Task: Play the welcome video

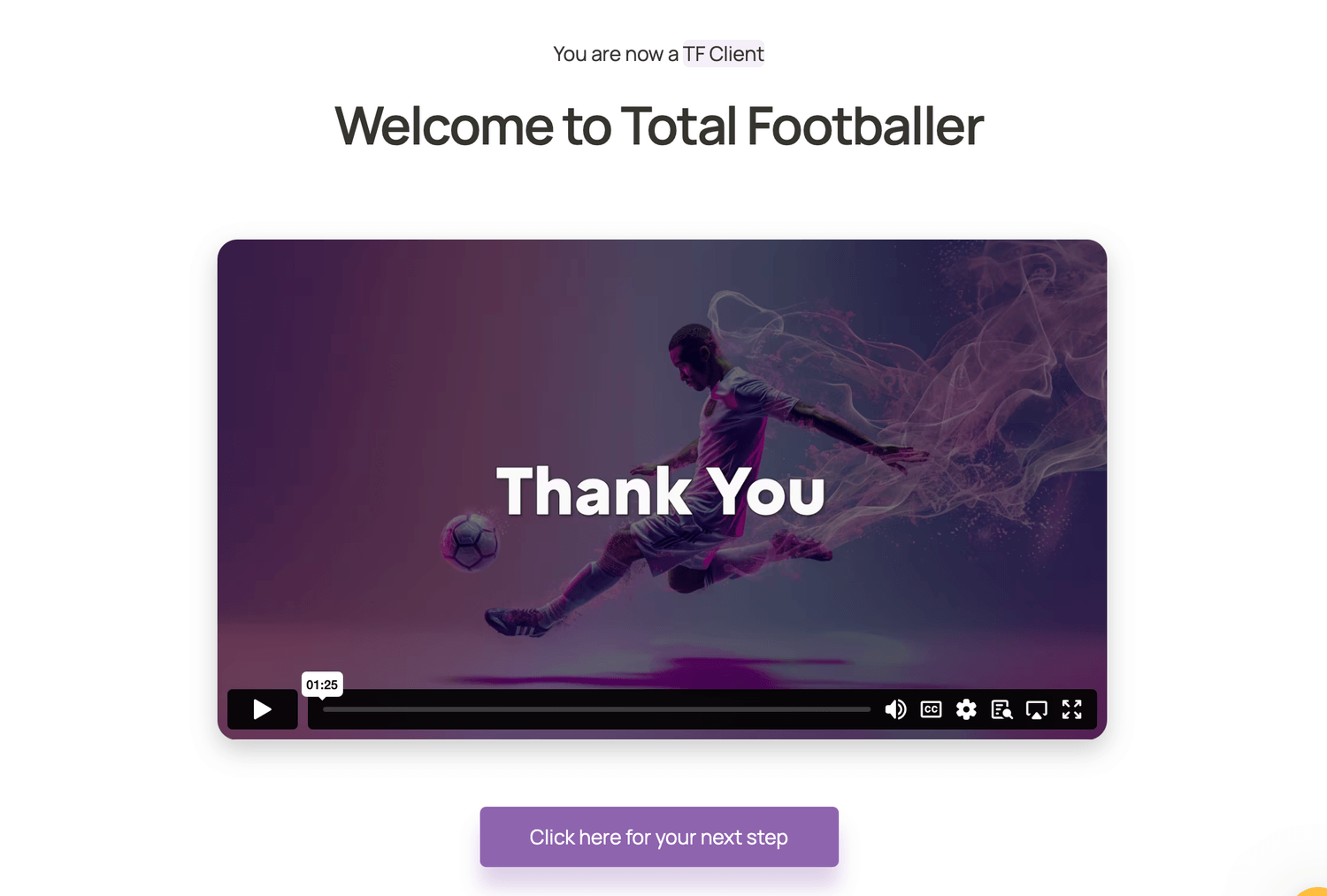Action: tap(262, 709)
